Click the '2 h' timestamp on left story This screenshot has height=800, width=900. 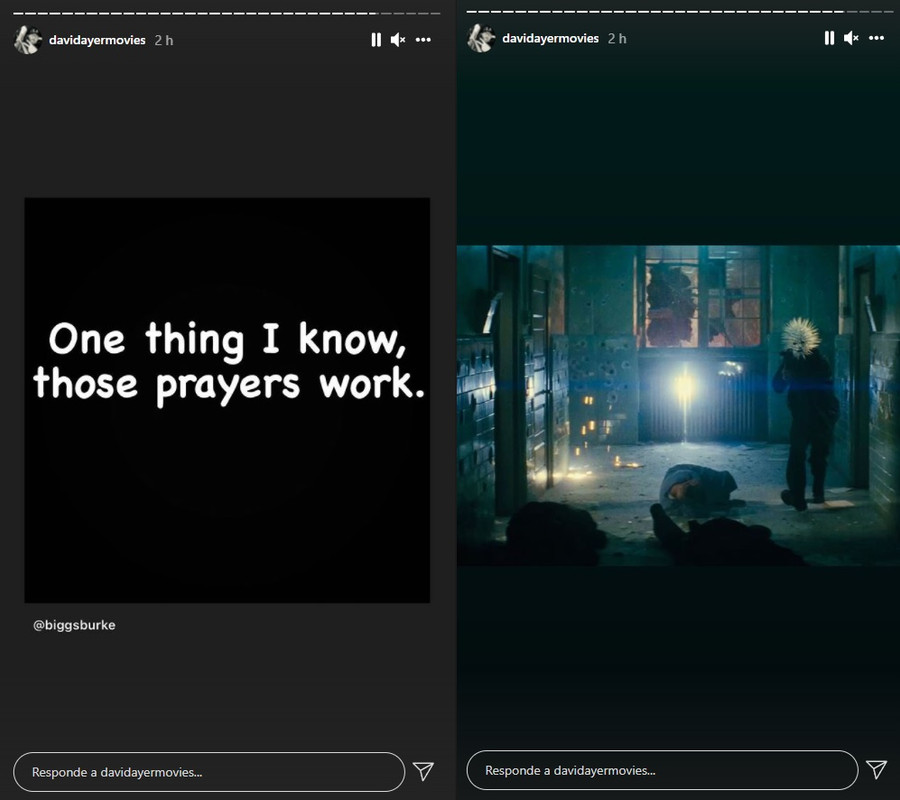tap(164, 40)
